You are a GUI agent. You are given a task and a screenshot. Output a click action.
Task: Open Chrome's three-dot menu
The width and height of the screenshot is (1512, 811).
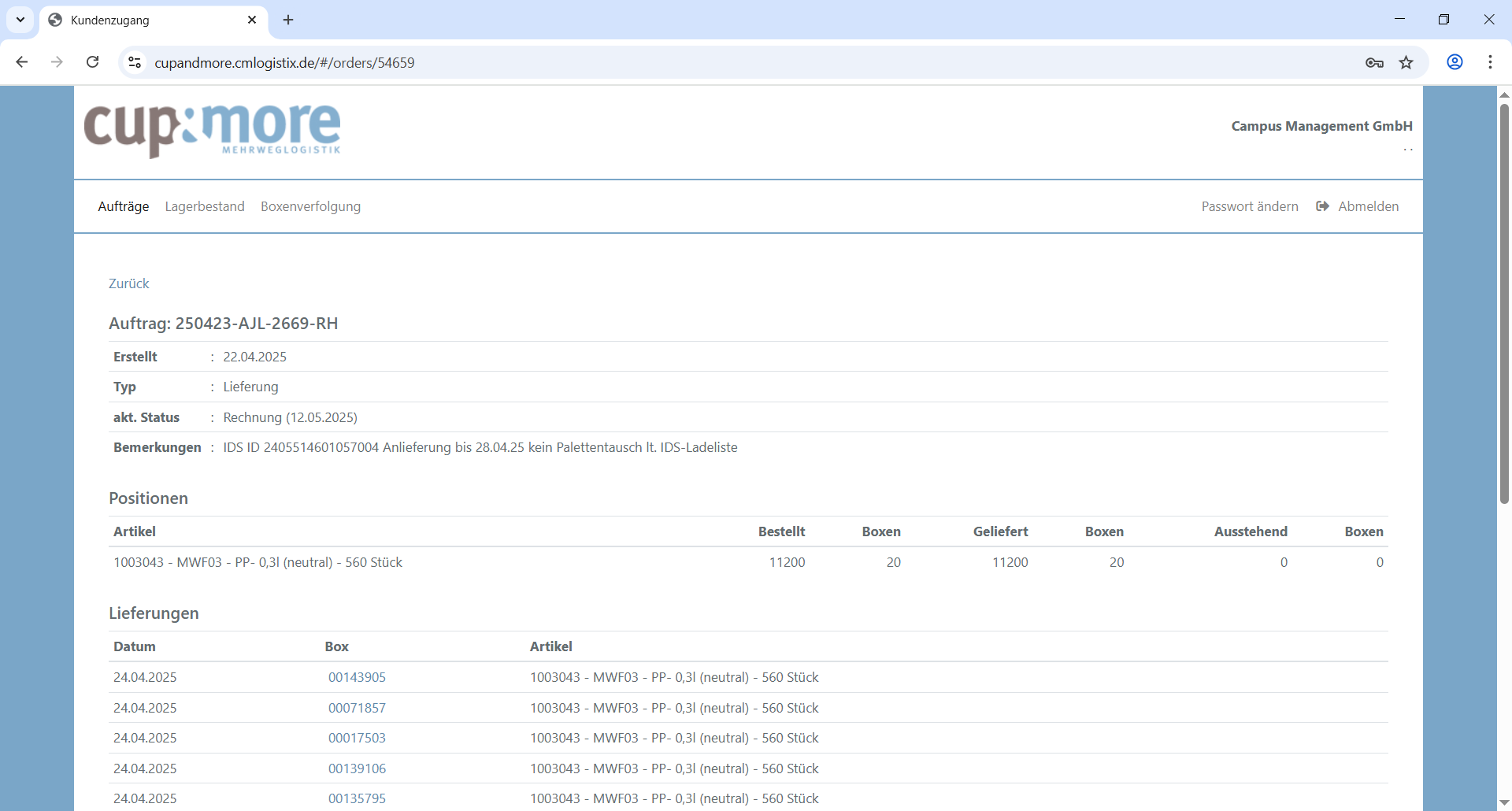[x=1490, y=62]
